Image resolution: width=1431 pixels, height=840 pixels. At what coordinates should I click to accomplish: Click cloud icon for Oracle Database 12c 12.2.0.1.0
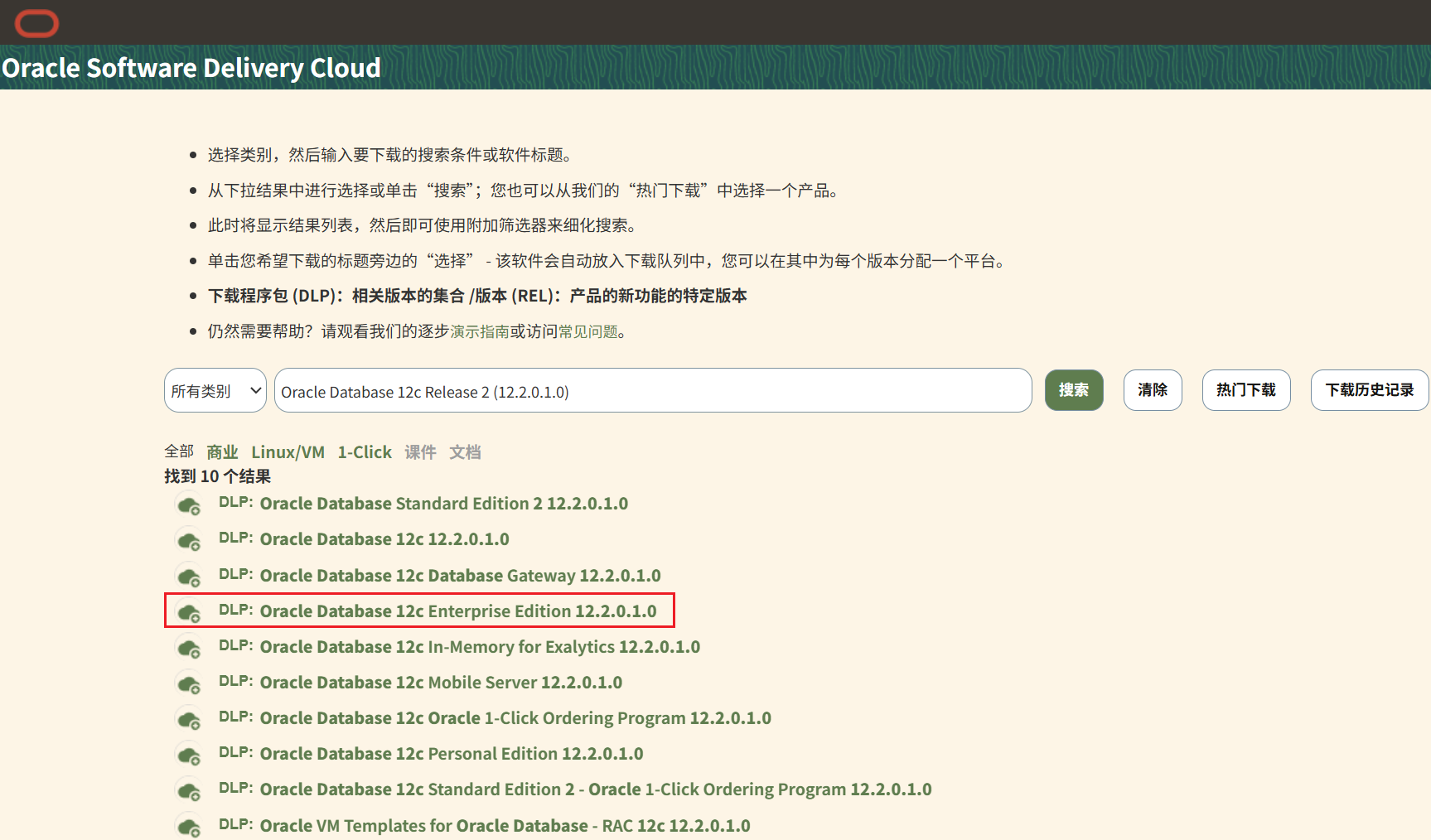pos(189,540)
